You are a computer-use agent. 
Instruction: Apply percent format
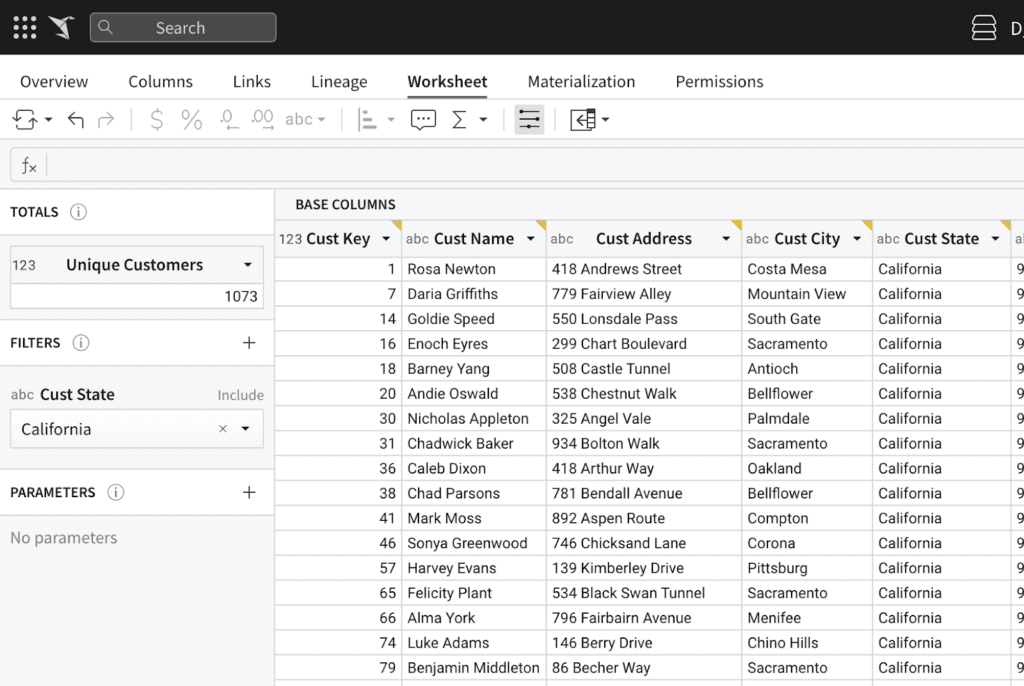tap(191, 120)
